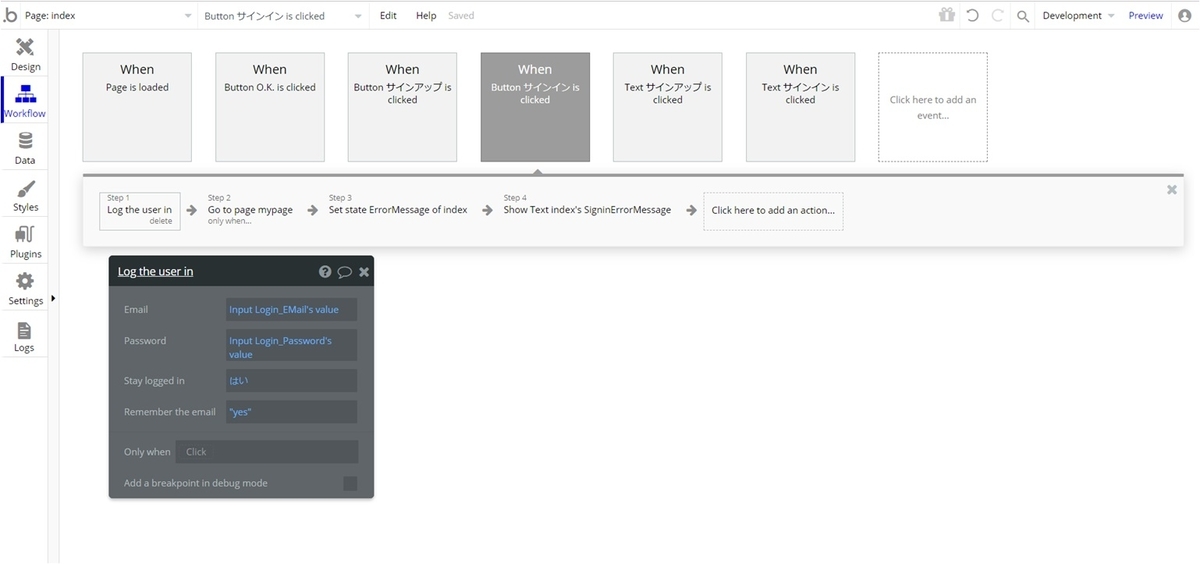Select Step 1 Log the user in

click(x=140, y=210)
